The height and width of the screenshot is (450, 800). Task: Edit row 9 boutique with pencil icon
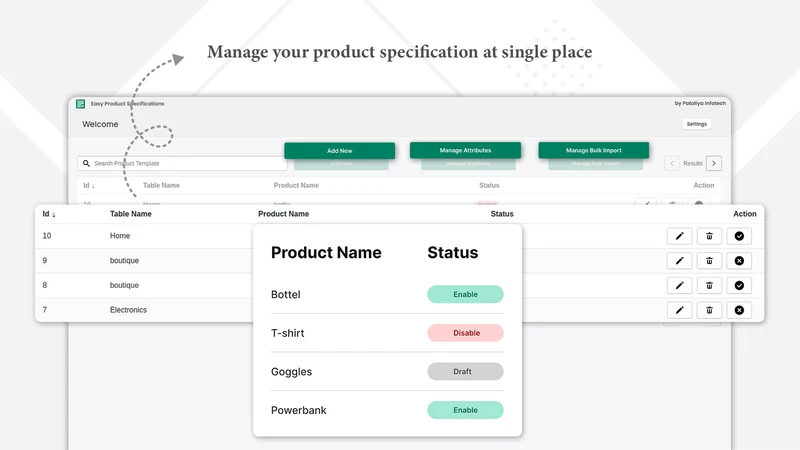[679, 261]
